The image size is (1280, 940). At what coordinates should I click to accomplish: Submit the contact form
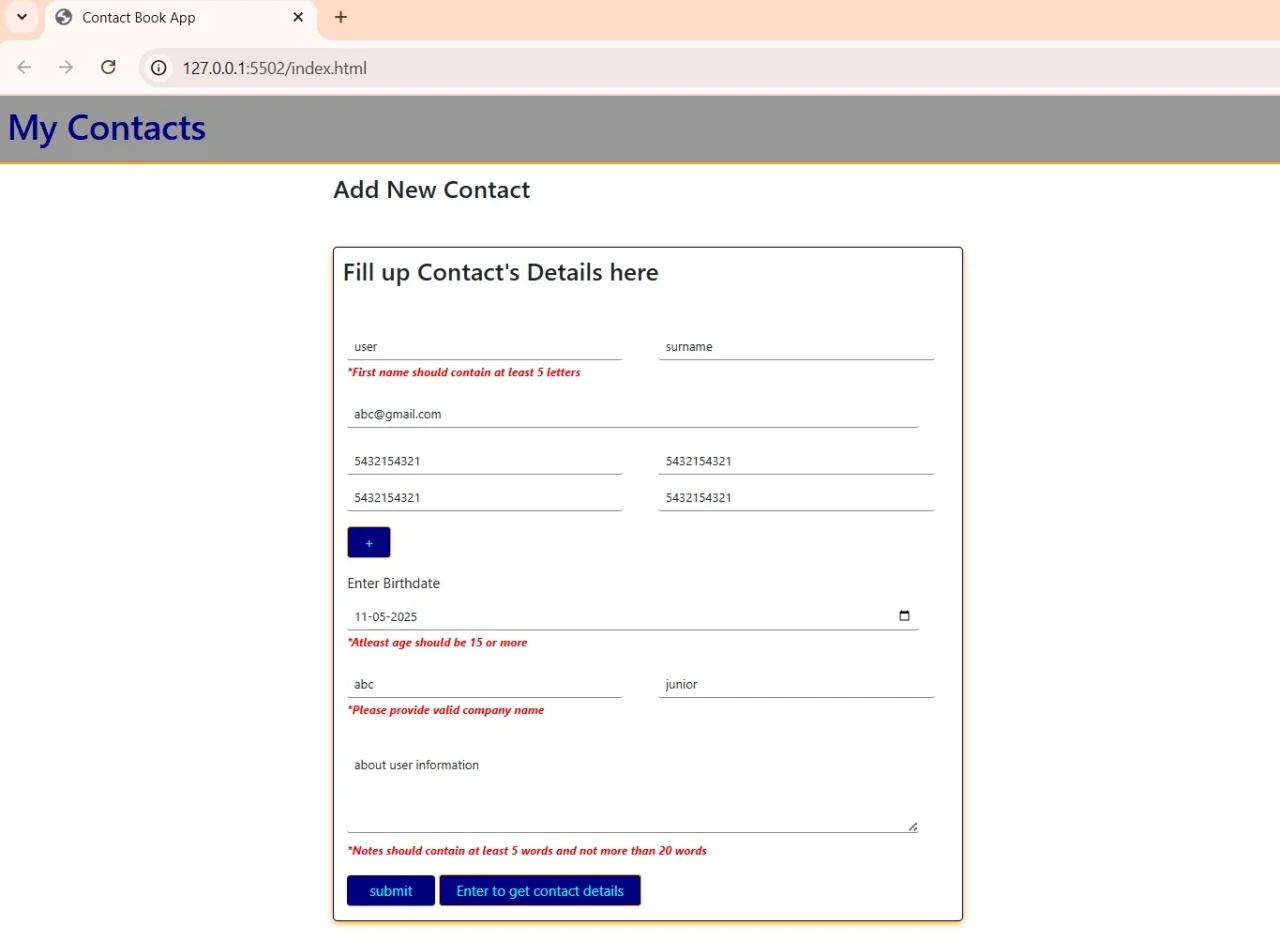coord(391,891)
